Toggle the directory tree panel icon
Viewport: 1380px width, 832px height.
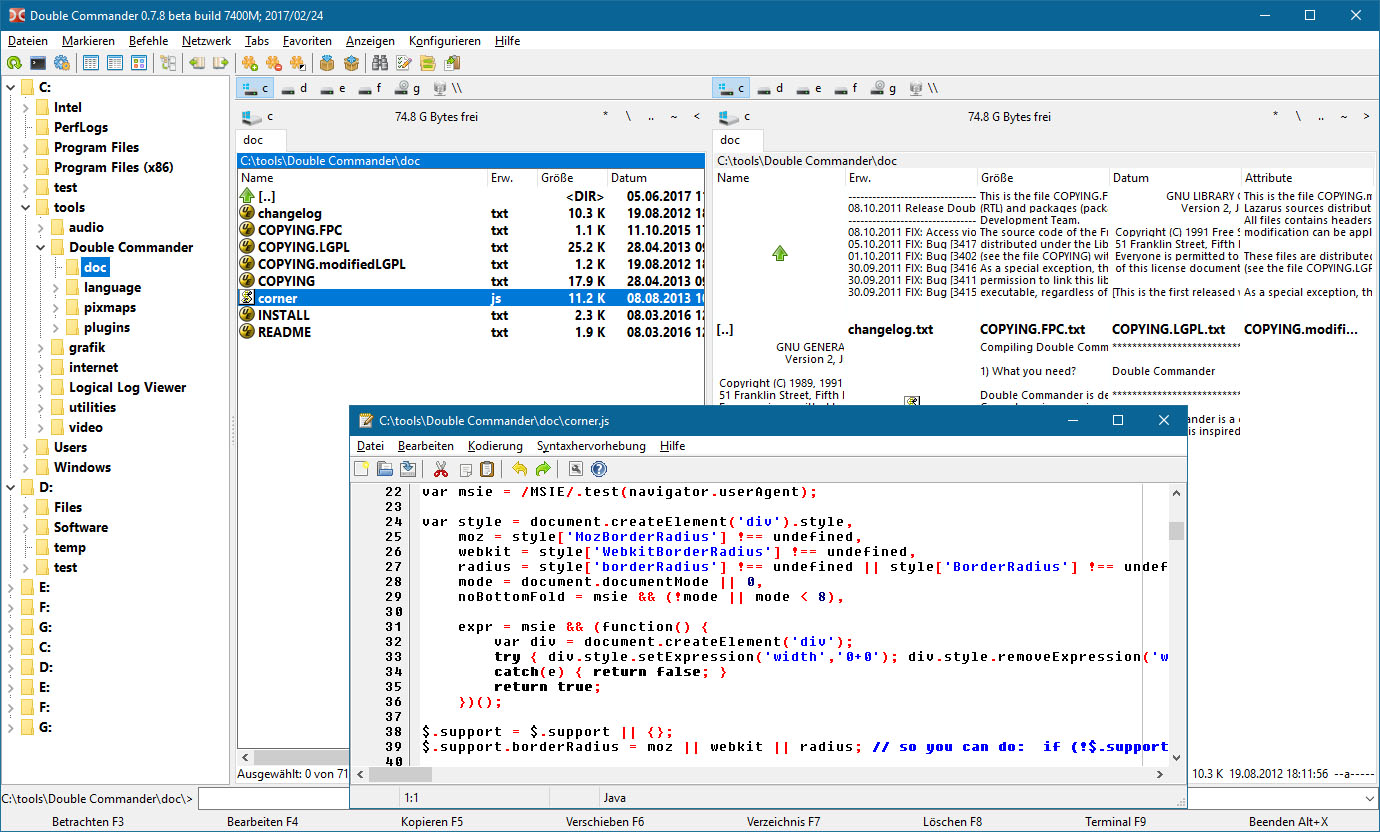point(168,63)
